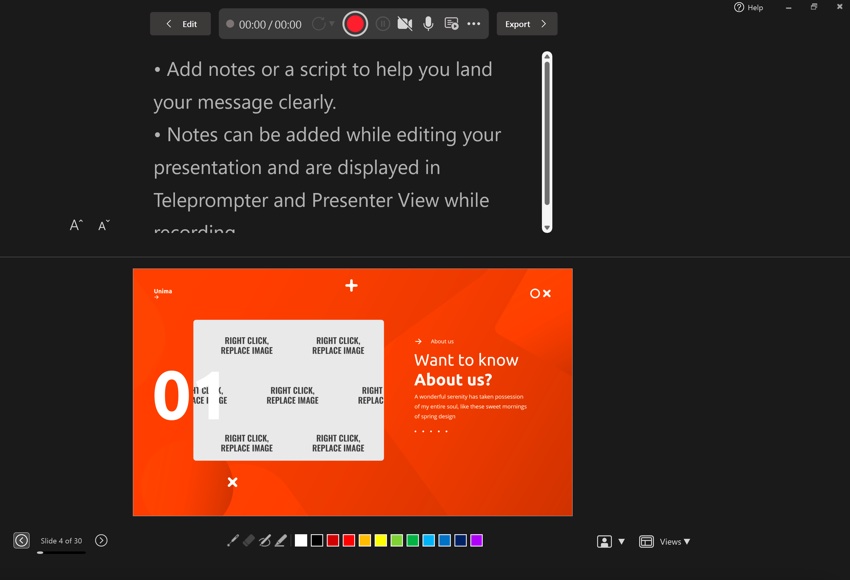Pick the white ink color
The height and width of the screenshot is (580, 850).
pos(301,540)
